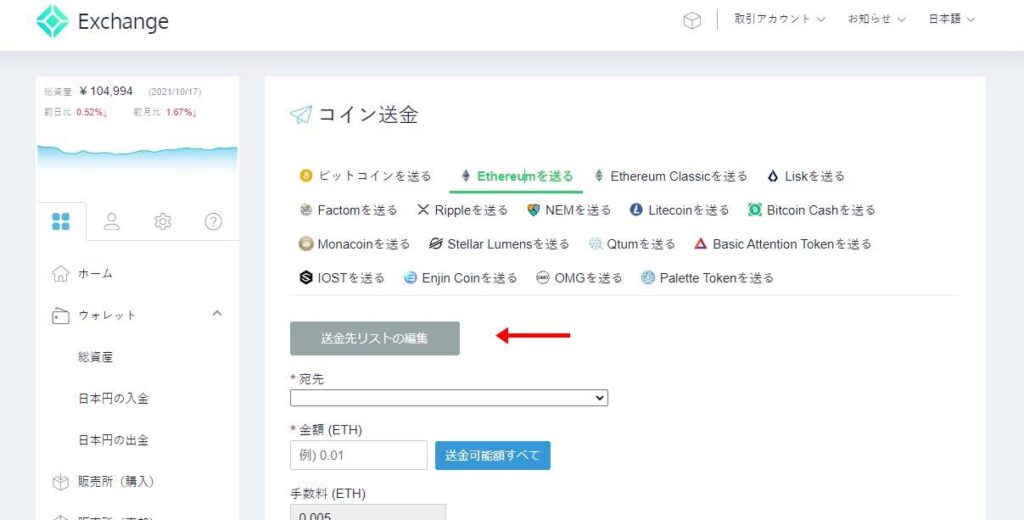Select the Stellar Lumensを送る tab
Screen dimensions: 1024x520
[x=499, y=244]
